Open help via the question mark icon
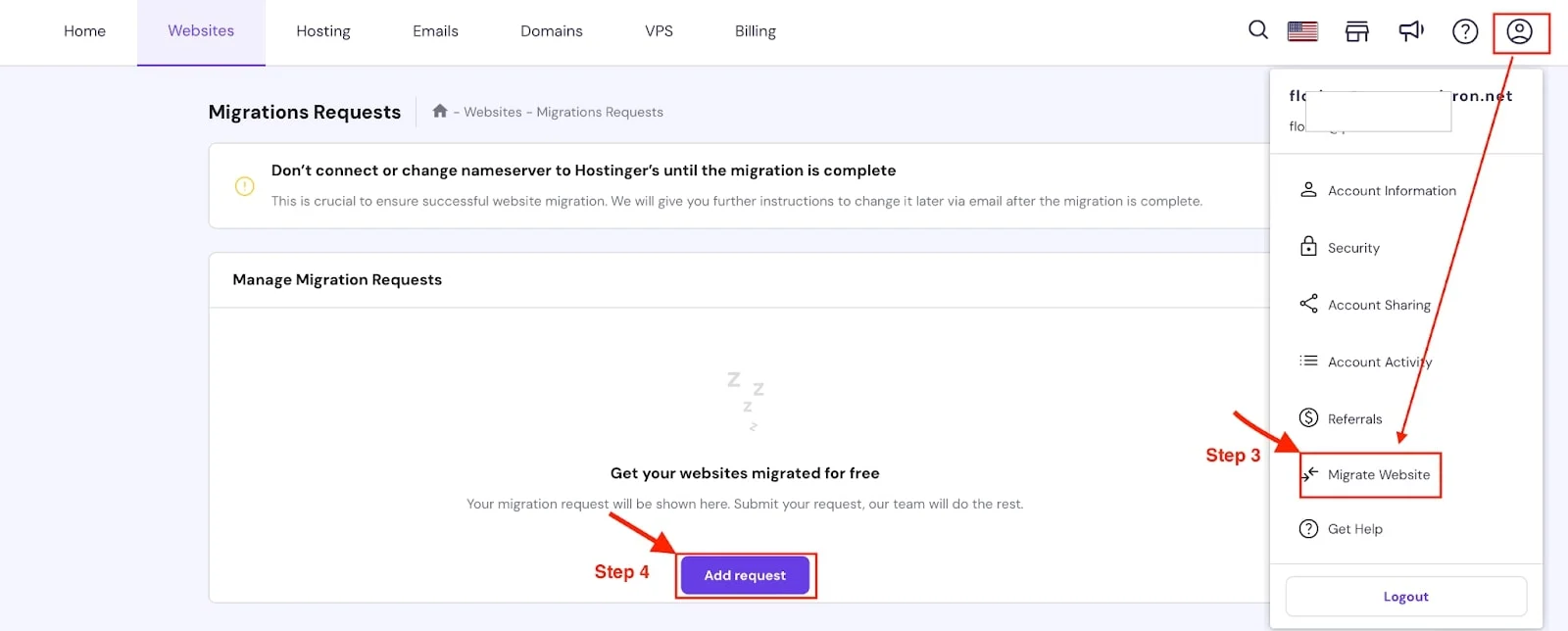The image size is (1568, 631). (x=1464, y=30)
